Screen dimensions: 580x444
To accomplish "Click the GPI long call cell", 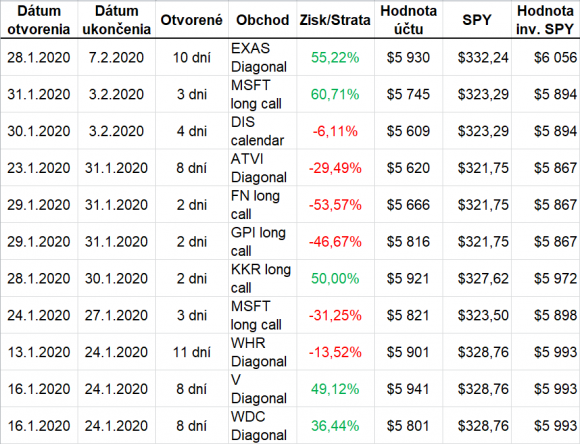I will (262, 242).
